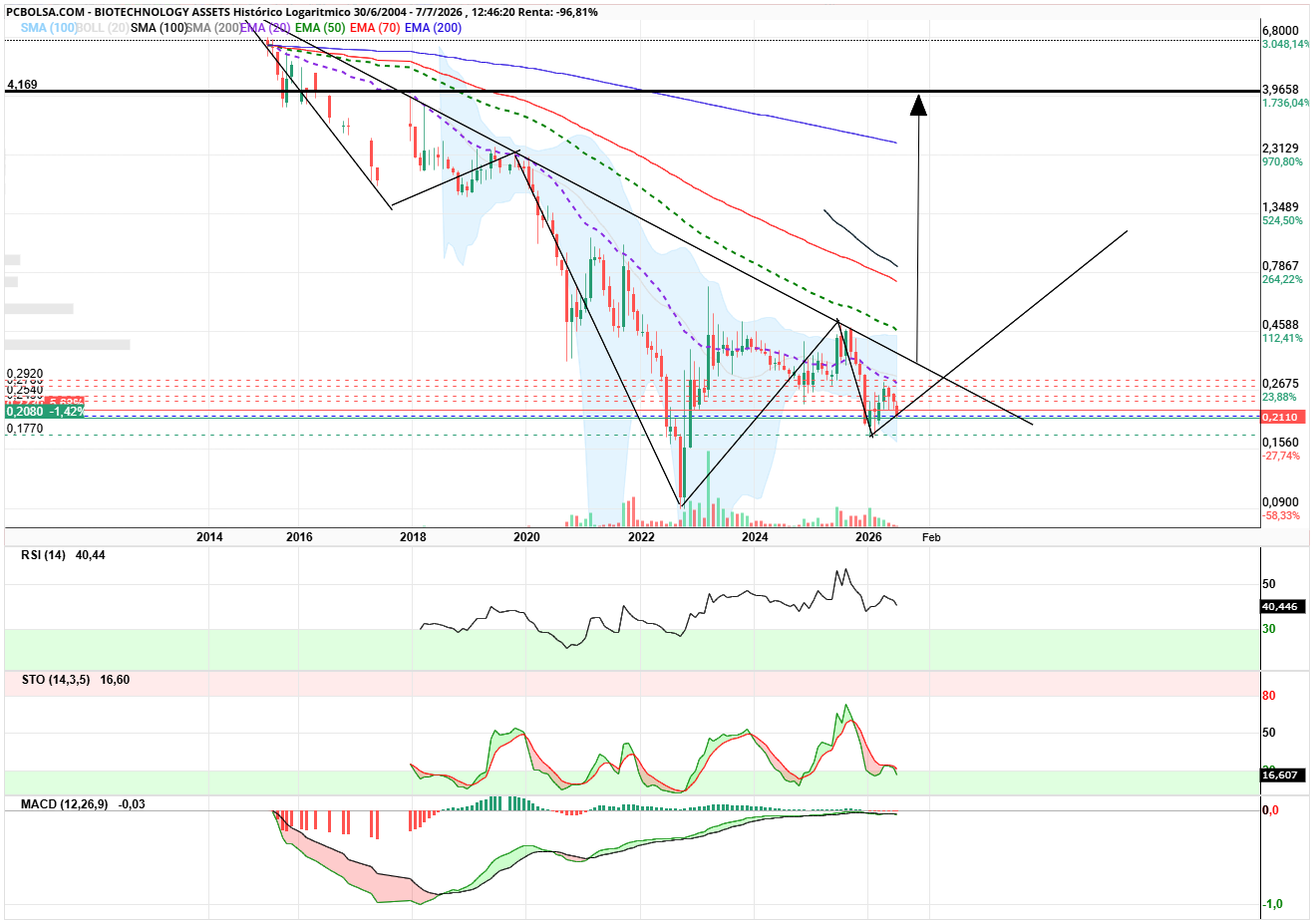Click the 0,1560 price axis label

click(x=1281, y=443)
